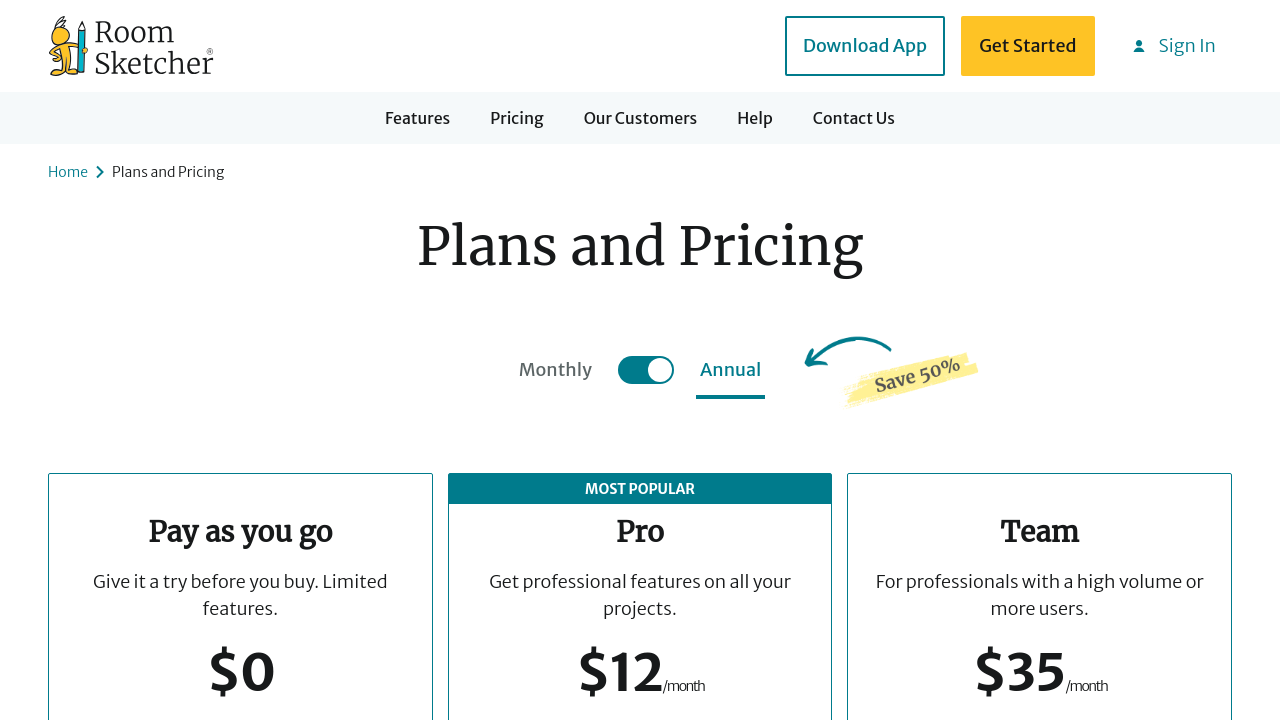The width and height of the screenshot is (1280, 720).
Task: Follow the Home breadcrumb link
Action: pyautogui.click(x=68, y=172)
